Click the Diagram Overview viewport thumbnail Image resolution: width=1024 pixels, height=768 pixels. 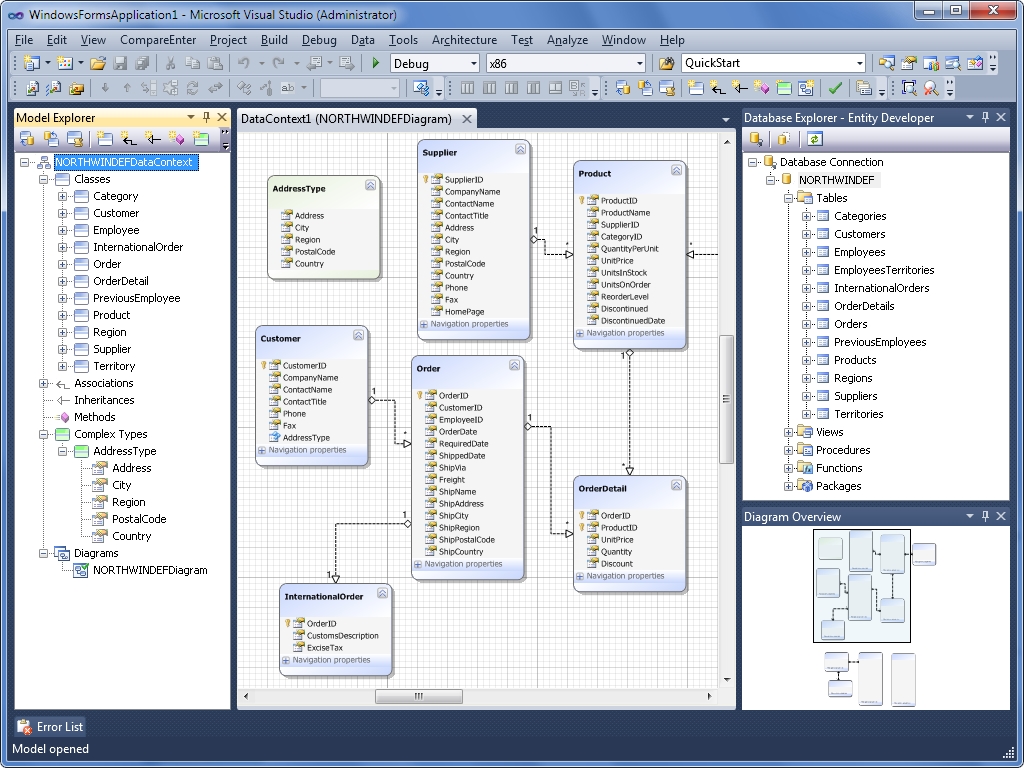pos(861,585)
